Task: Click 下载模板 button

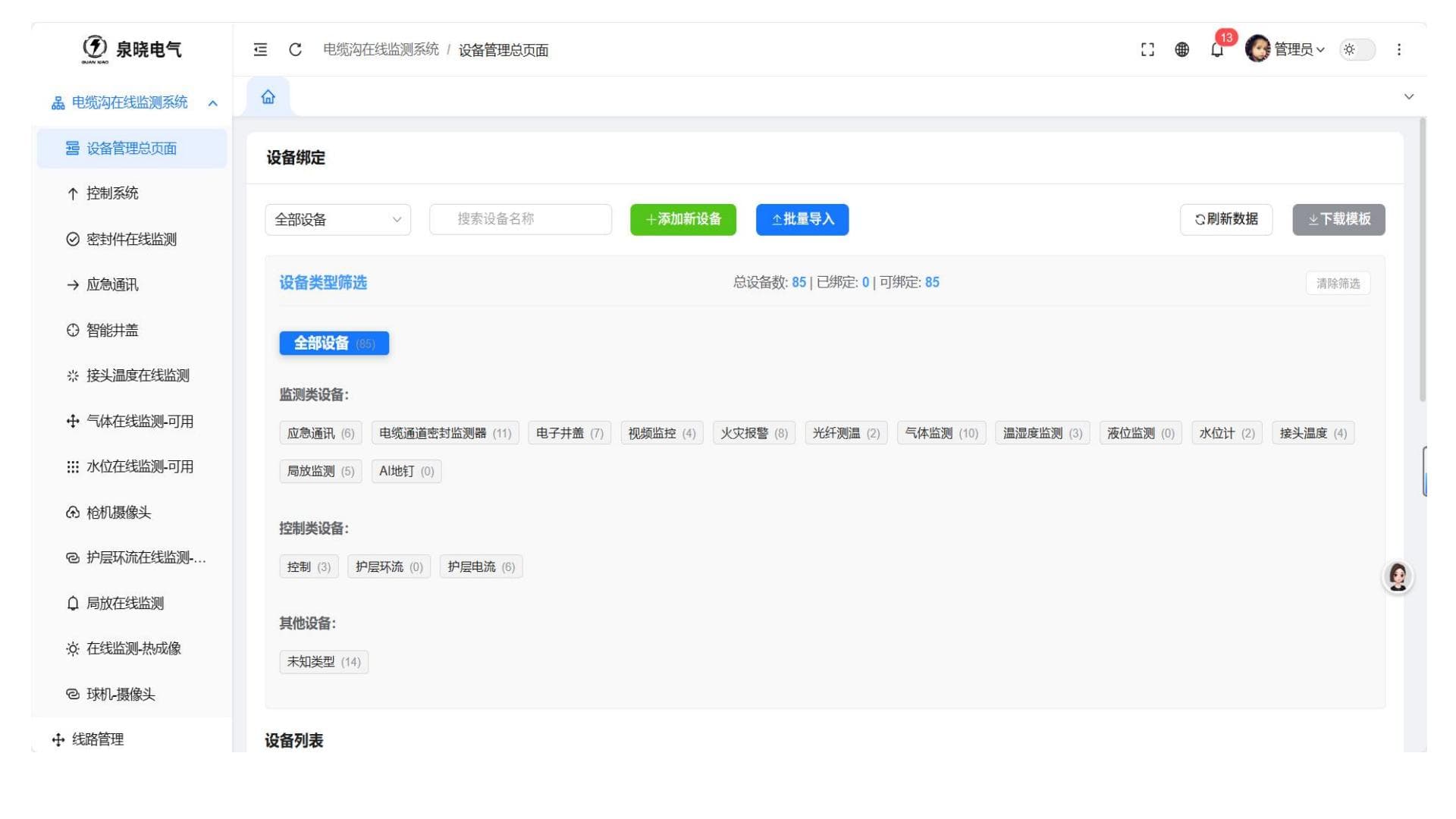Action: point(1338,219)
